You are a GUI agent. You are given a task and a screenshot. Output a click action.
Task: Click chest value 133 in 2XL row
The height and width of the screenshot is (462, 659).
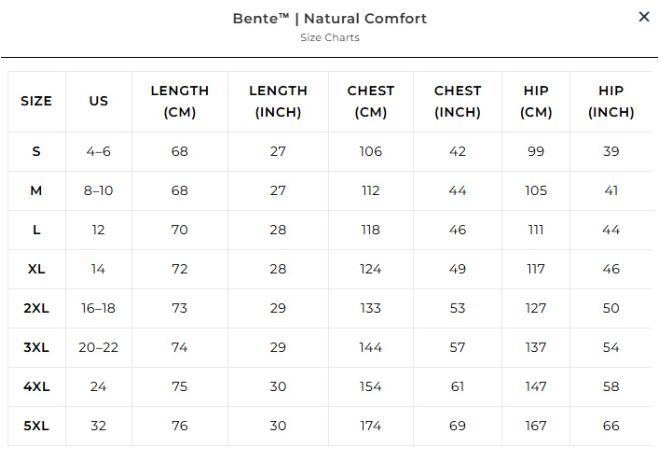tap(370, 308)
